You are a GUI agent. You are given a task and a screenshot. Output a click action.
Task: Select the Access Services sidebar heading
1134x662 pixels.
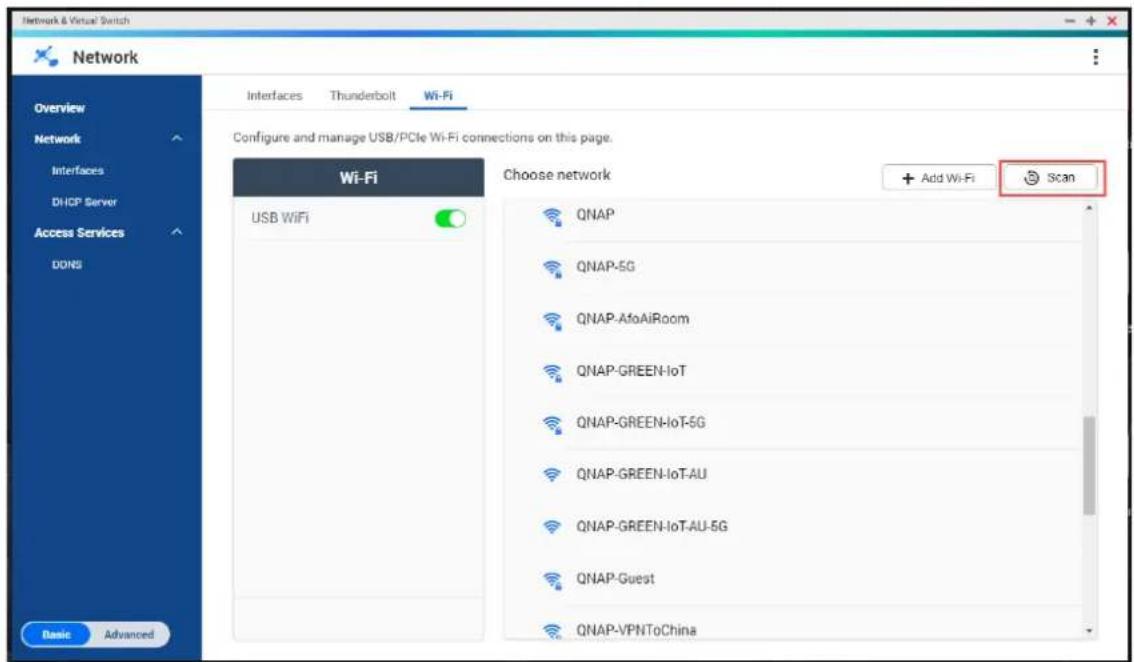coord(79,232)
